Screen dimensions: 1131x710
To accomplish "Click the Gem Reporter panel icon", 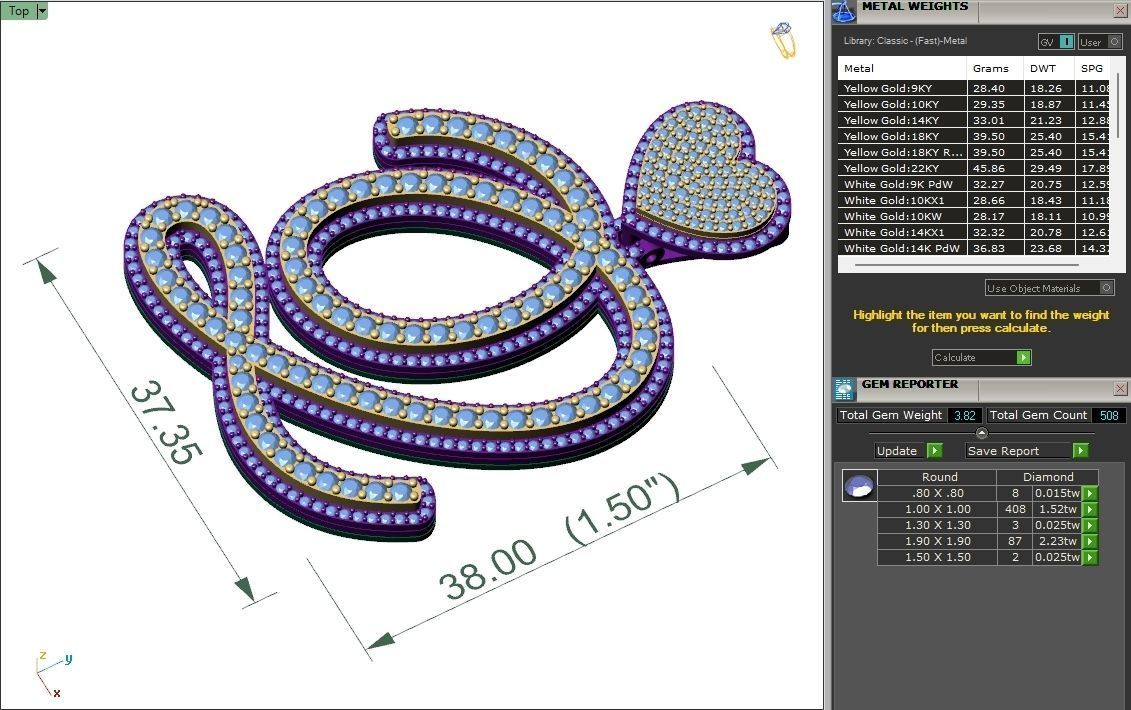I will 844,389.
